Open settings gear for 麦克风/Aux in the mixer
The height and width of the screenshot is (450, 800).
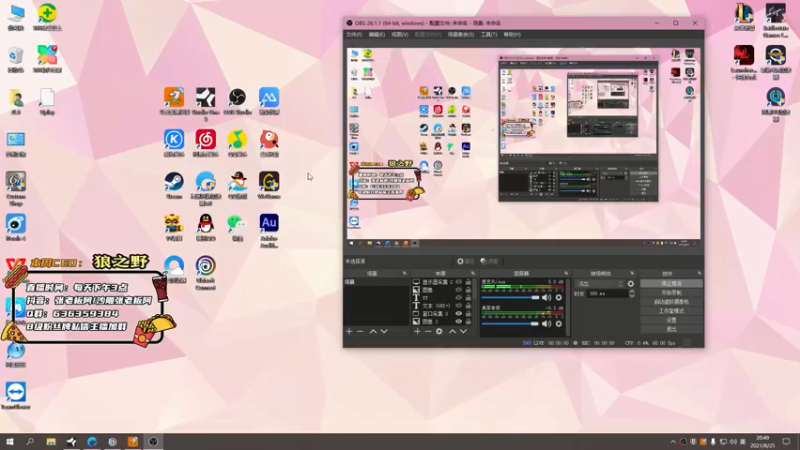[559, 297]
